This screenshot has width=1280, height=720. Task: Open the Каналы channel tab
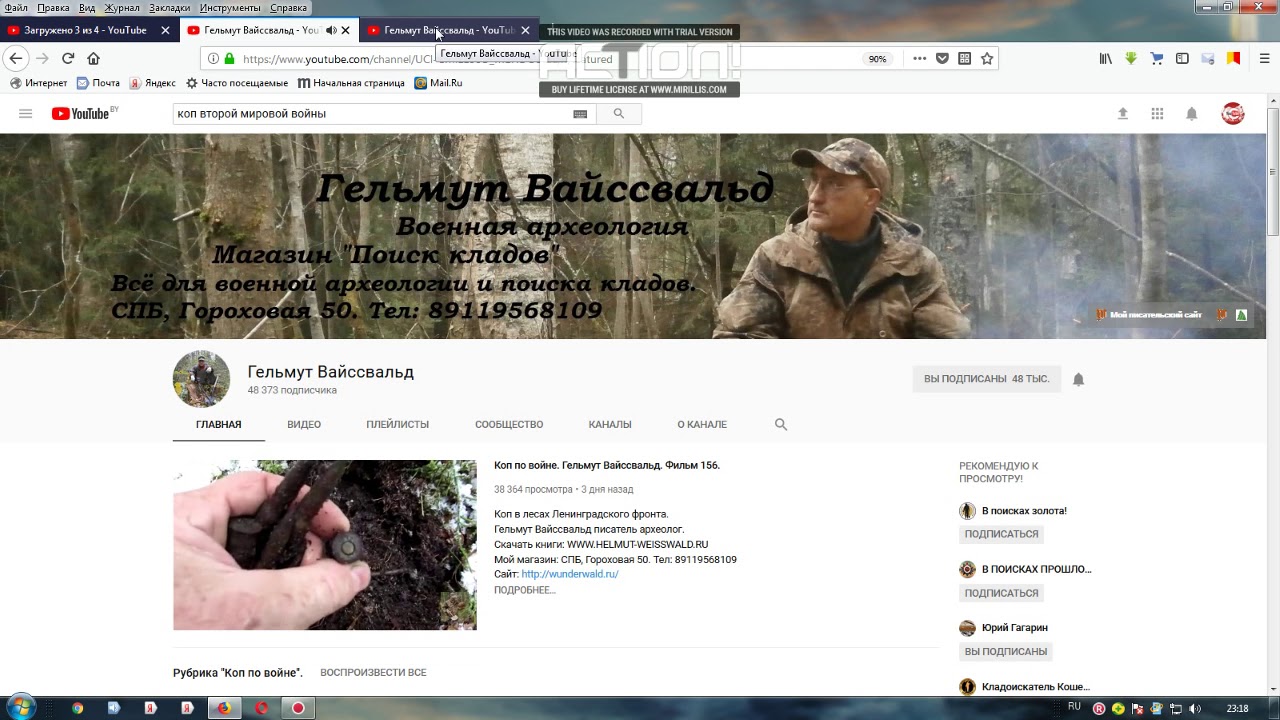click(x=610, y=424)
